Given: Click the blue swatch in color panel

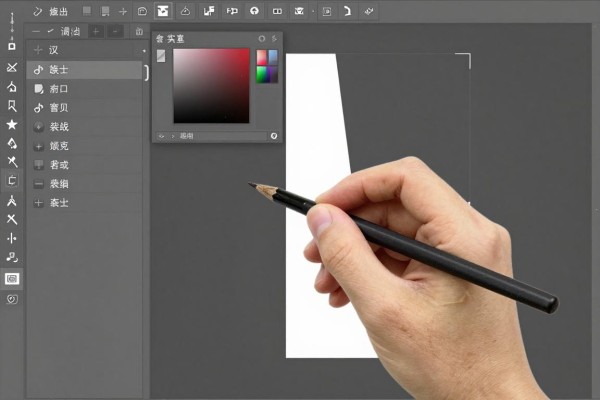Looking at the screenshot, I should tap(272, 57).
